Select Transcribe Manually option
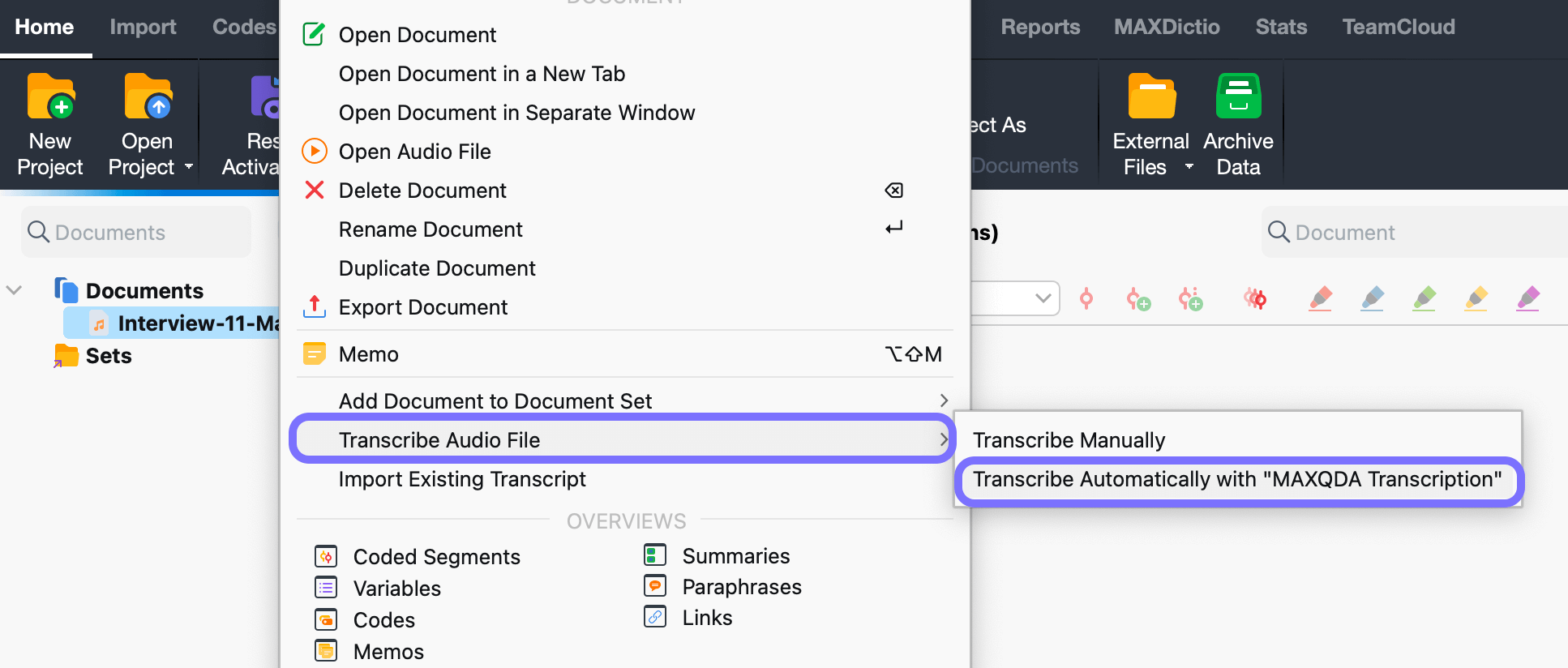 pos(1069,440)
